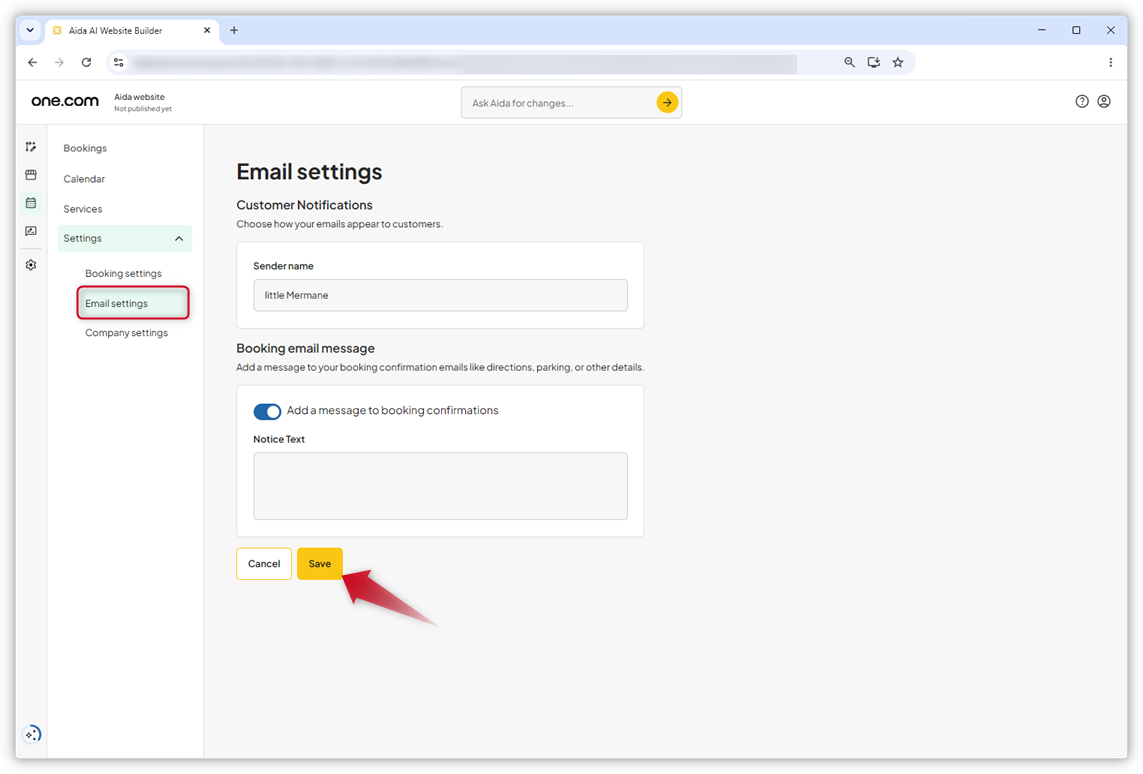Click the Customer Notifications heading

pyautogui.click(x=304, y=205)
